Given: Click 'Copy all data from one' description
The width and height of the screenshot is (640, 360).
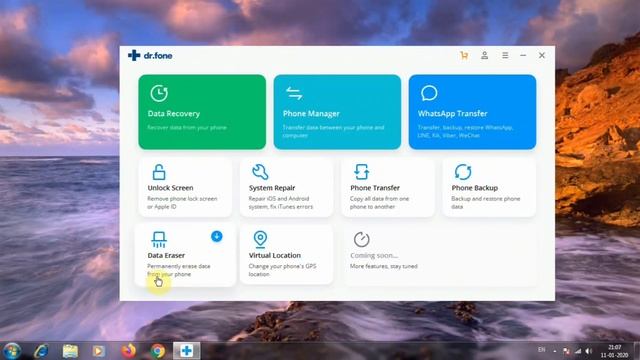Looking at the screenshot, I should (379, 199).
